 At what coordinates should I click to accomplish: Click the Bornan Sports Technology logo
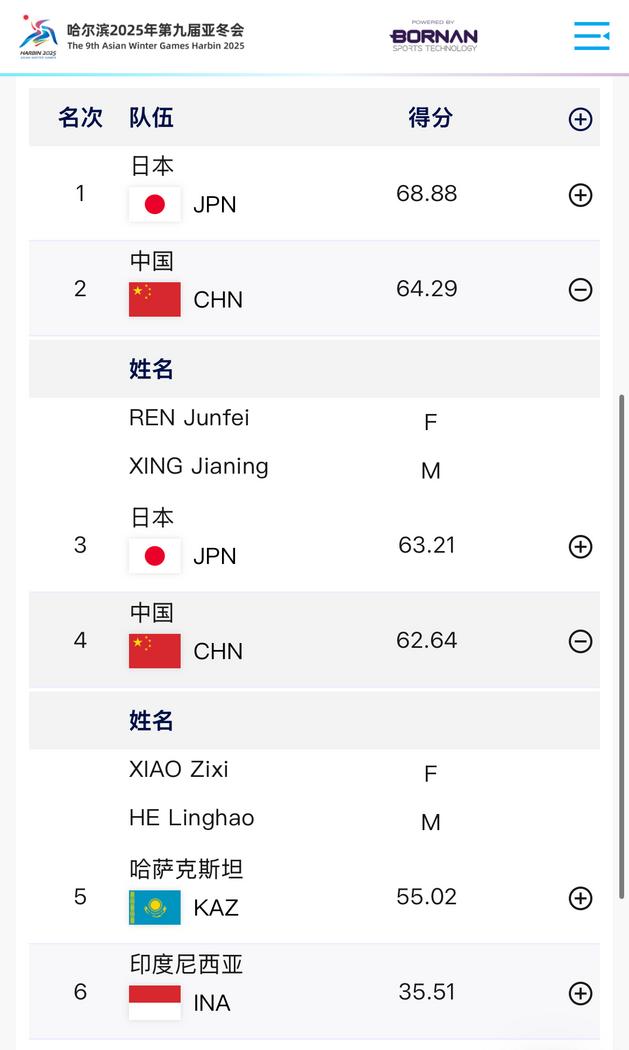[434, 37]
